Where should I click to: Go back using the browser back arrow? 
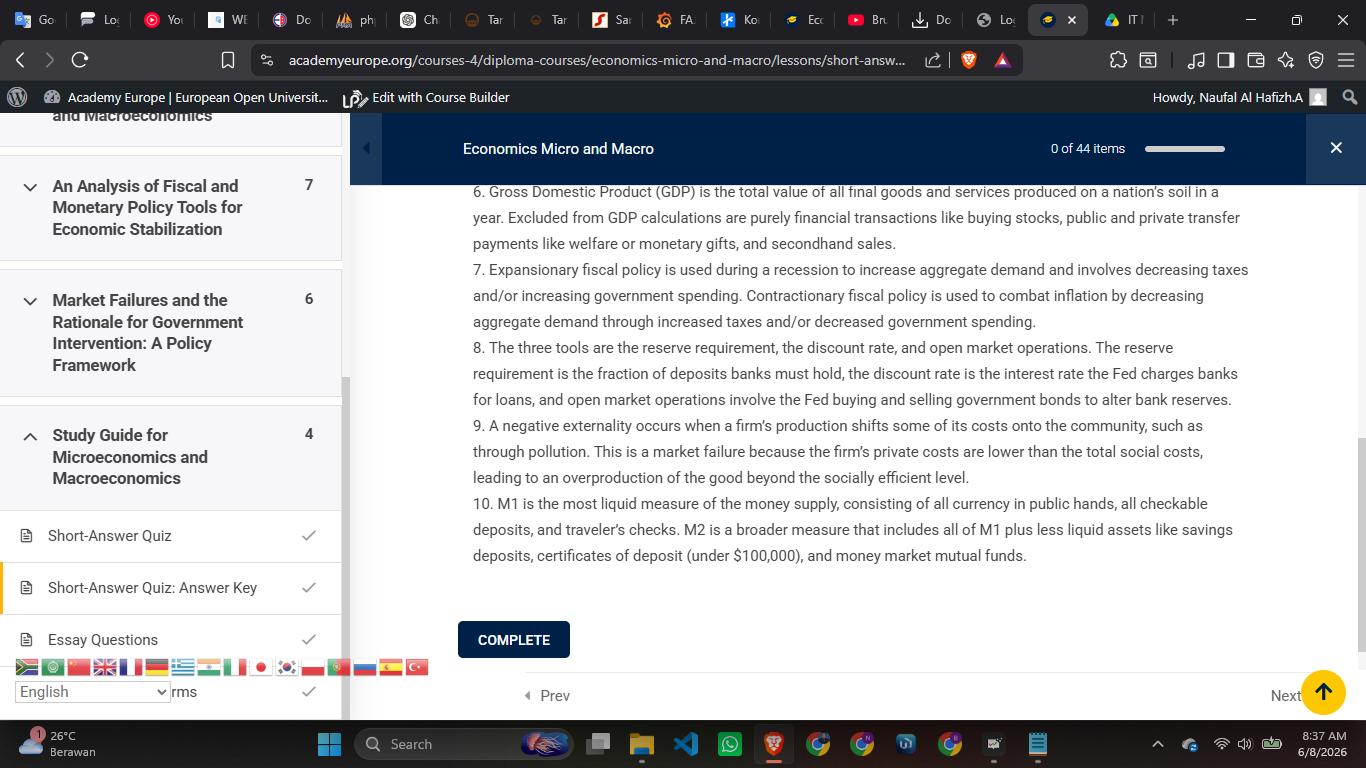(x=20, y=60)
